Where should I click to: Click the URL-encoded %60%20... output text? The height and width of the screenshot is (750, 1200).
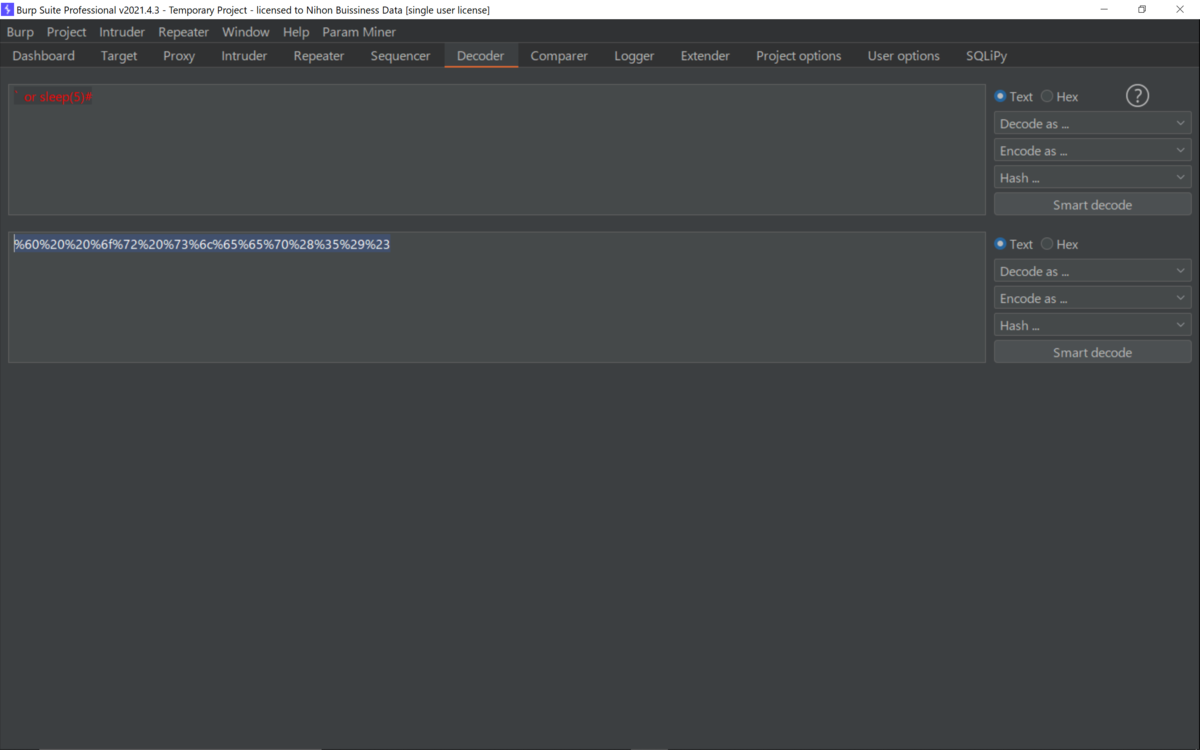(x=202, y=244)
